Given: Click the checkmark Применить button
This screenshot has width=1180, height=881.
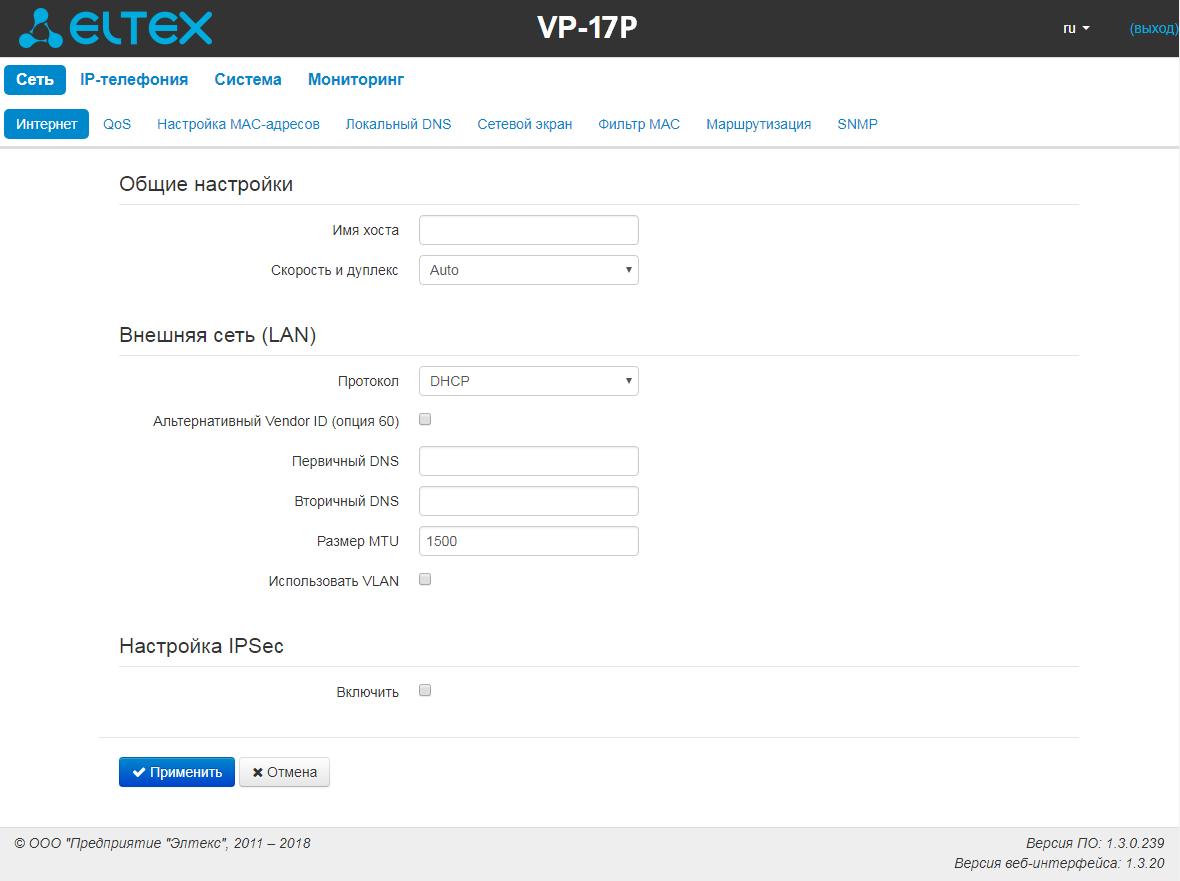Looking at the screenshot, I should (177, 772).
